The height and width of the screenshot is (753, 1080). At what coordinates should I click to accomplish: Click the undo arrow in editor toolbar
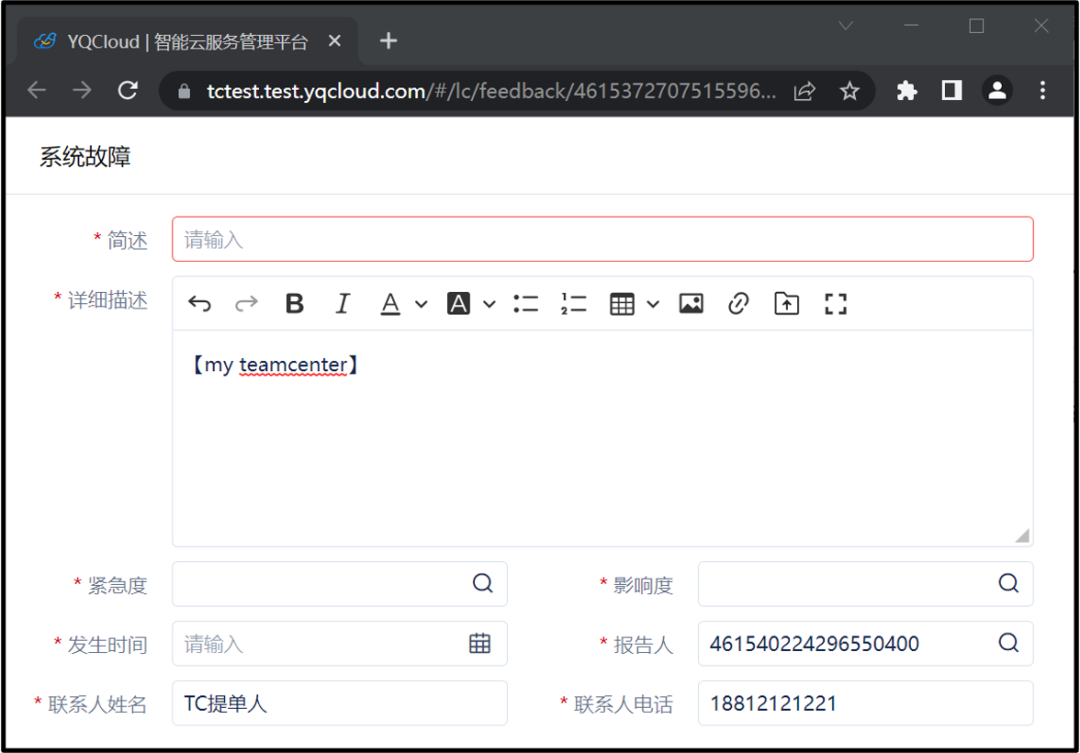pyautogui.click(x=200, y=304)
